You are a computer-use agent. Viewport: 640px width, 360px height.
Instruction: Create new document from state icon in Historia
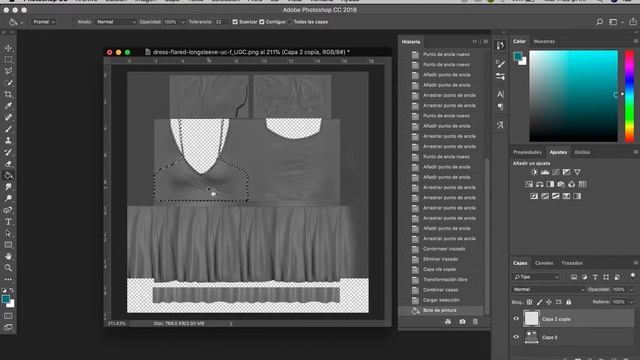click(448, 322)
